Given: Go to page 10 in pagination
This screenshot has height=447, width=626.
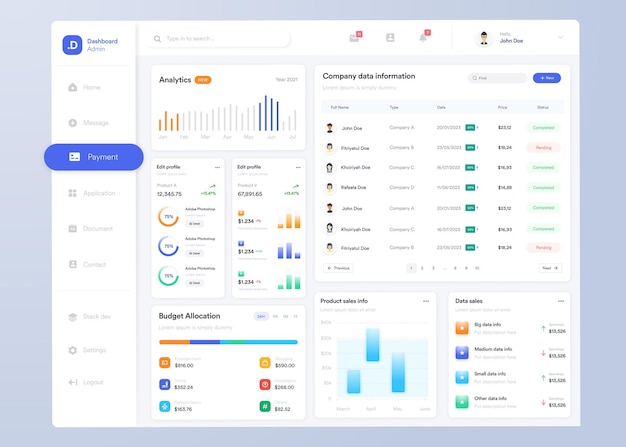Looking at the screenshot, I should (477, 268).
